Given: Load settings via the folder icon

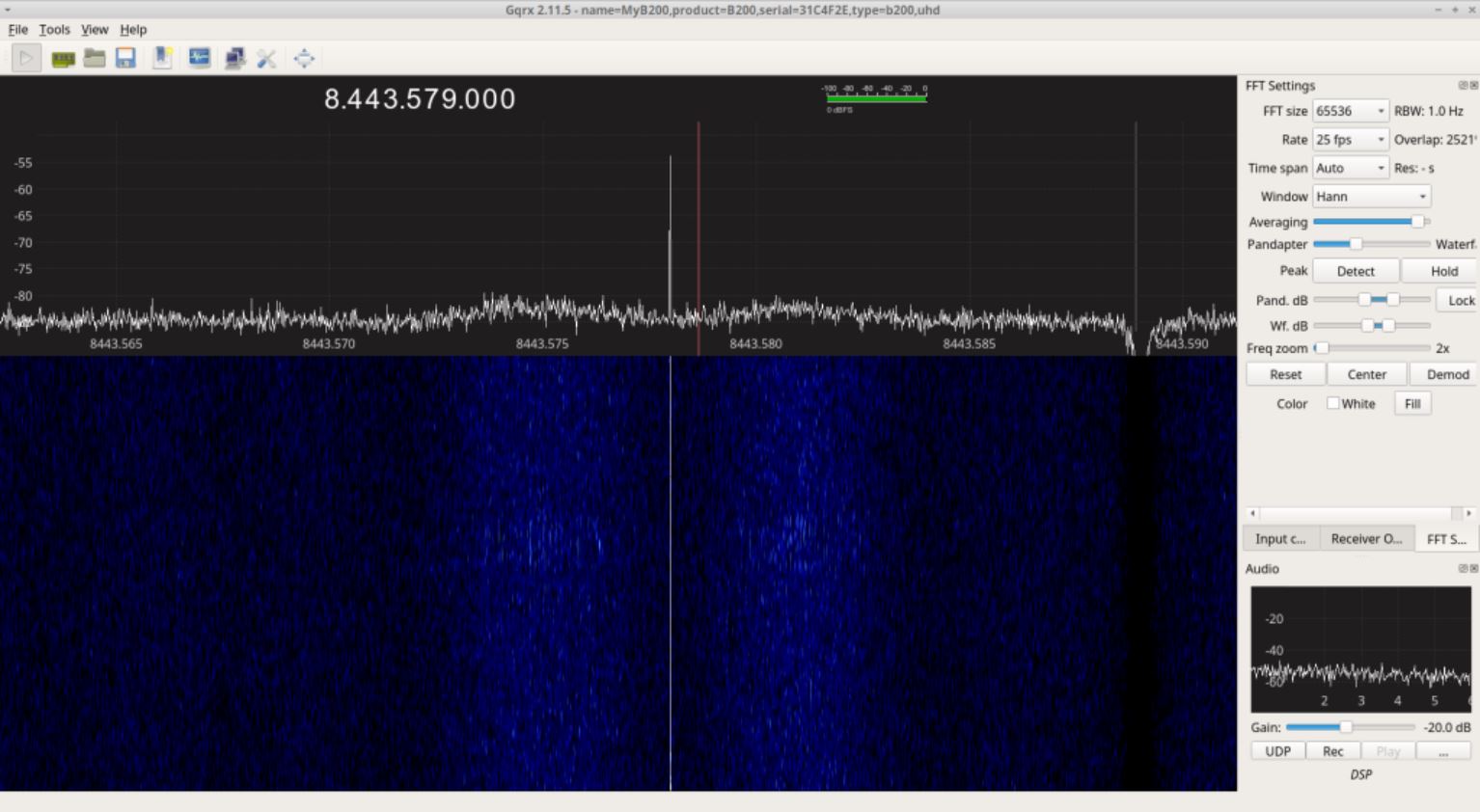Looking at the screenshot, I should click(x=95, y=59).
